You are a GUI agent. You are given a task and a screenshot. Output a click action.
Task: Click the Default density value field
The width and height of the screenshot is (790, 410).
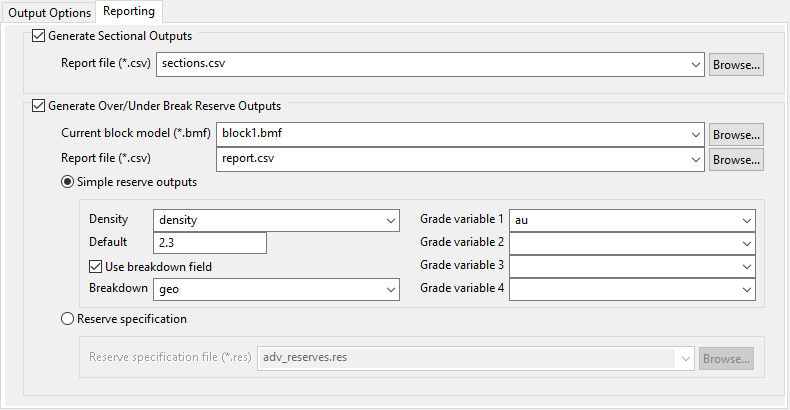tap(210, 243)
